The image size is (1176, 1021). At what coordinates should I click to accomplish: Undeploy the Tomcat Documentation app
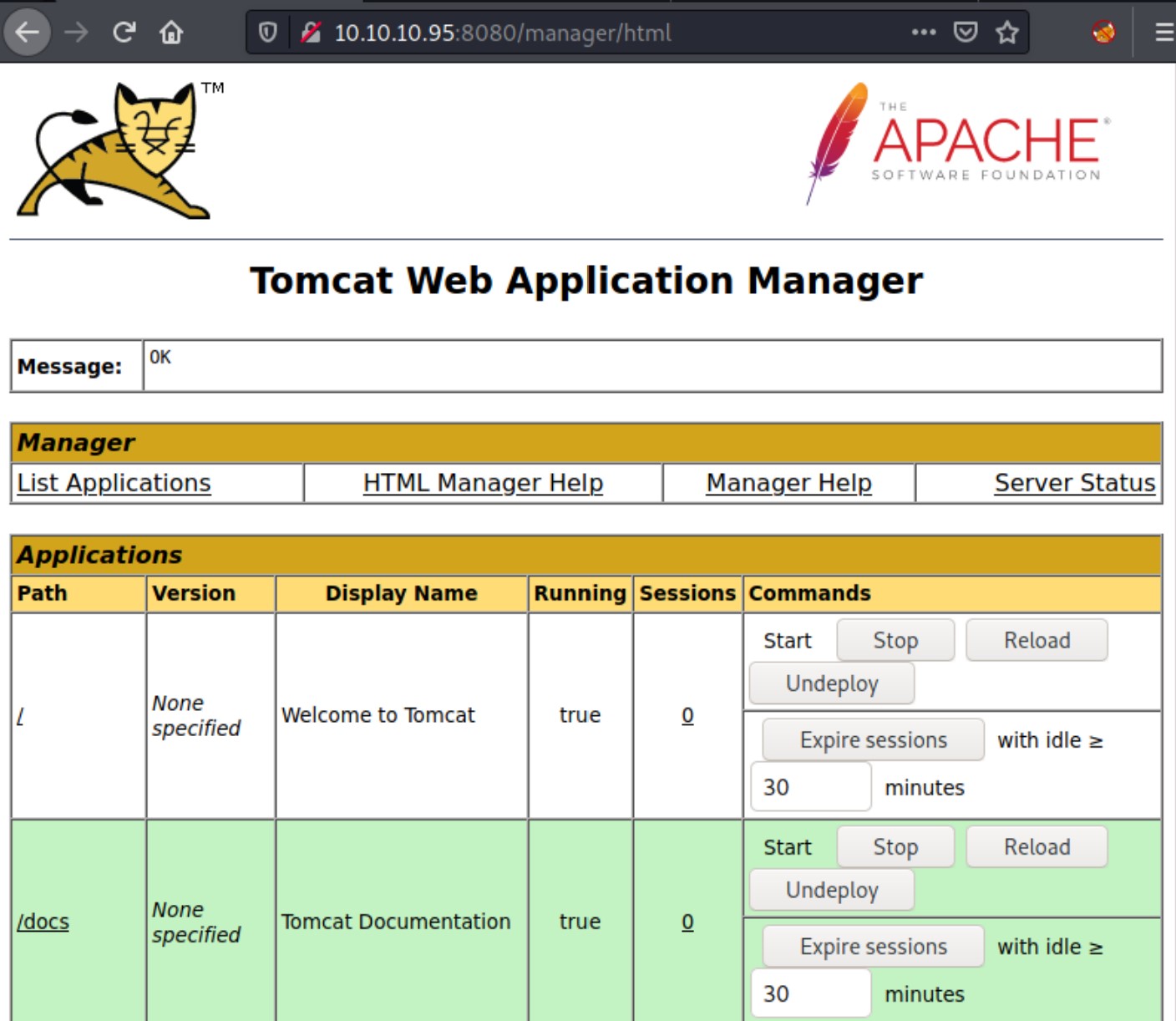(832, 891)
